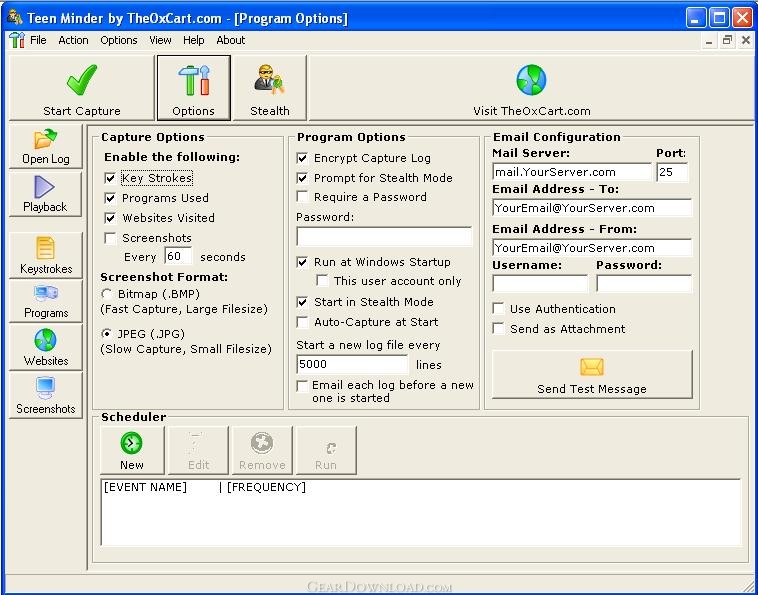Image resolution: width=758 pixels, height=595 pixels.
Task: Enable Use Authentication
Action: [498, 309]
